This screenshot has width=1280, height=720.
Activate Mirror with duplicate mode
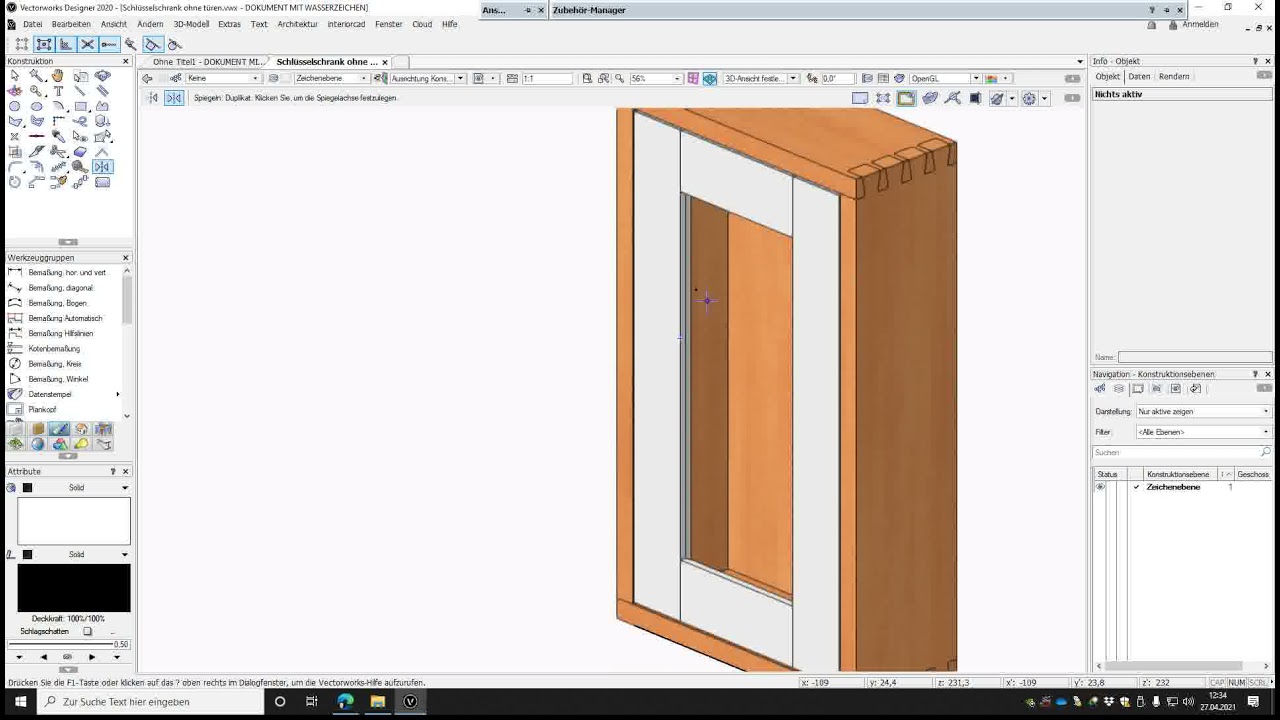tap(174, 98)
